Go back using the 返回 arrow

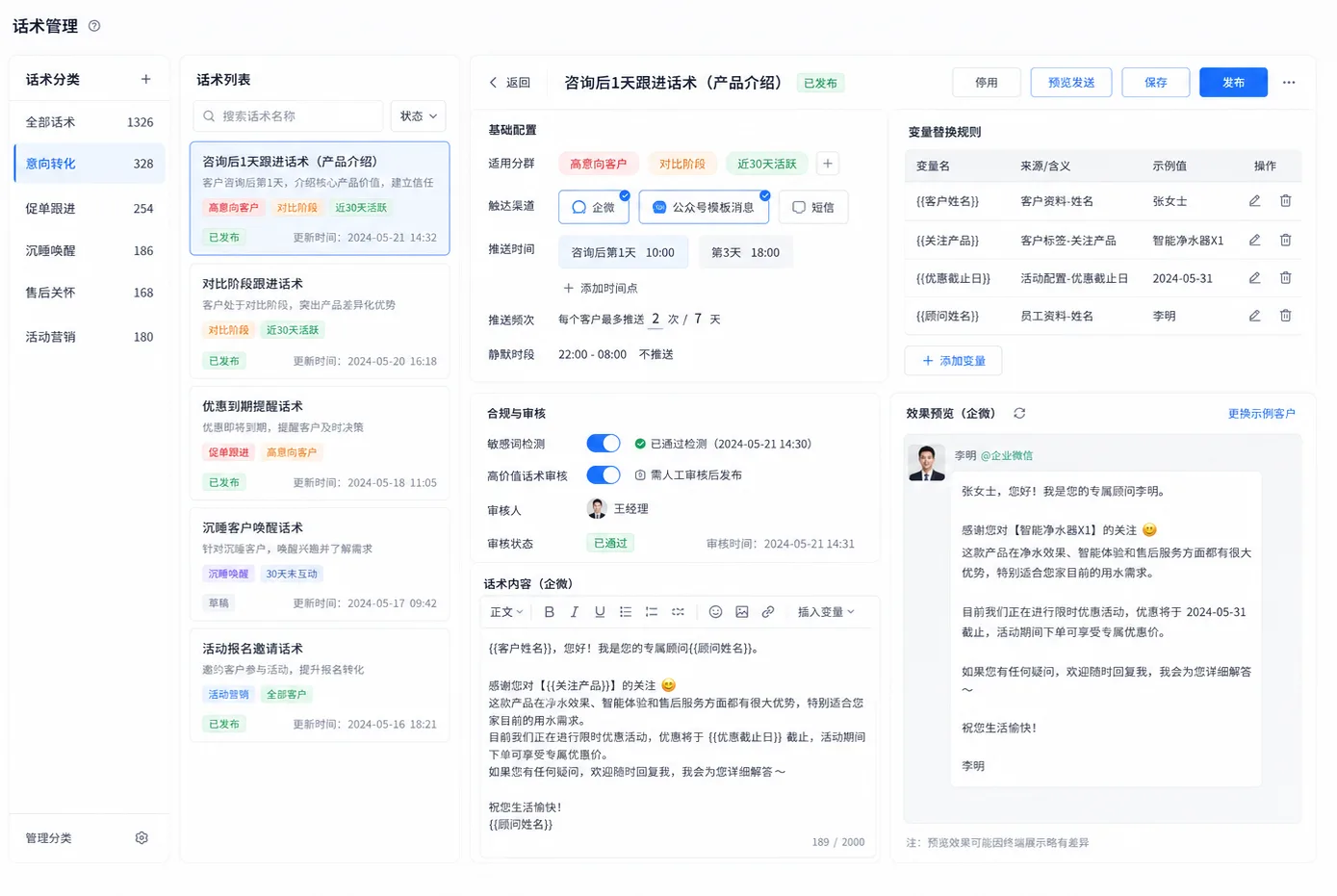pyautogui.click(x=493, y=83)
